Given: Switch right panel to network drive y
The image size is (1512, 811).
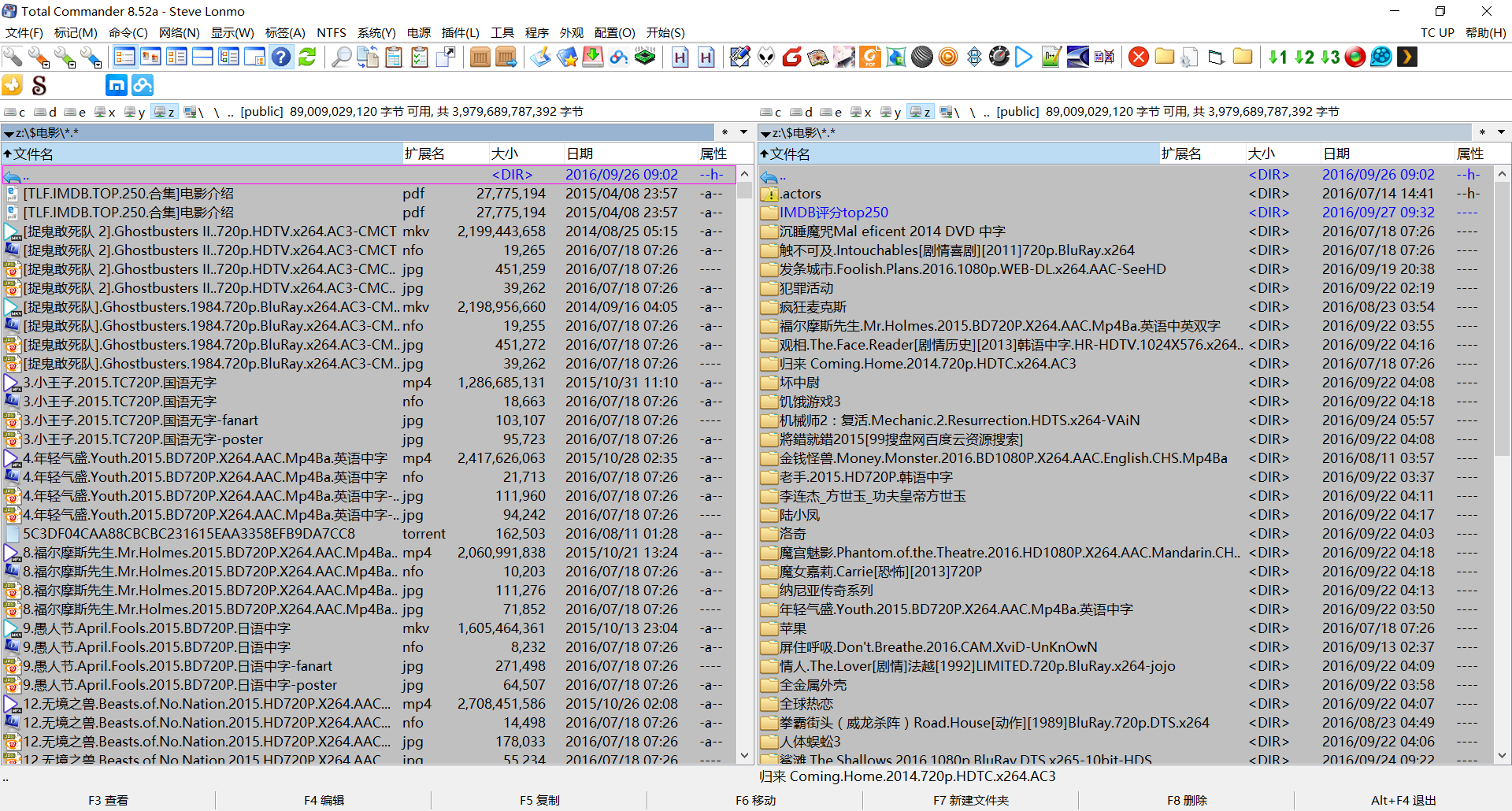Looking at the screenshot, I should coord(891,112).
